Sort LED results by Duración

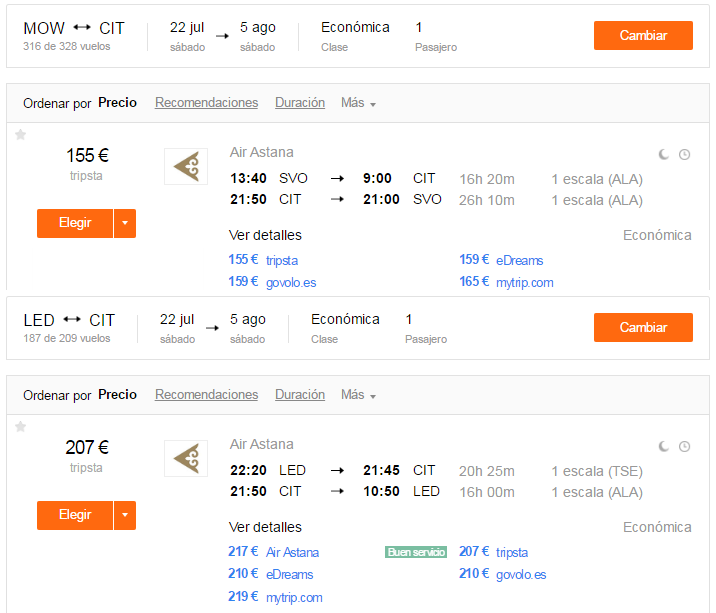300,395
